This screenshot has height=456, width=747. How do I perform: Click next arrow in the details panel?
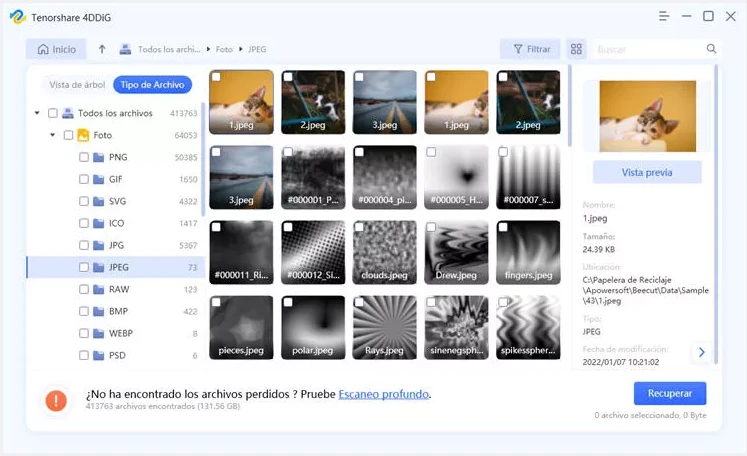701,352
